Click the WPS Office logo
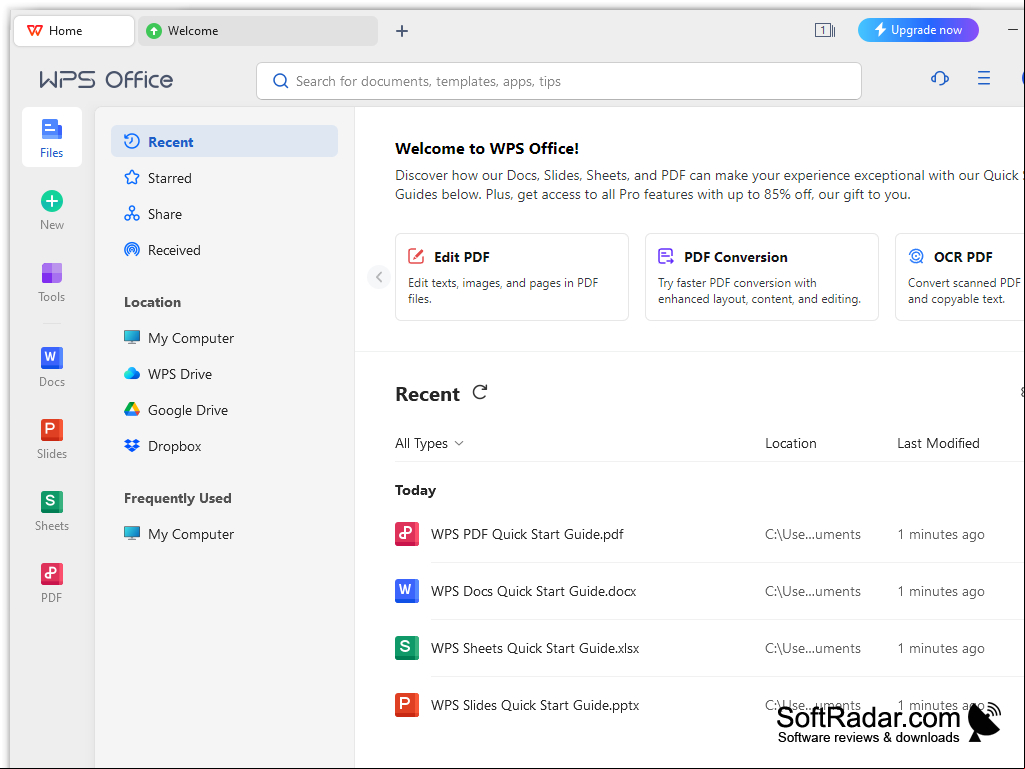 pyautogui.click(x=106, y=80)
